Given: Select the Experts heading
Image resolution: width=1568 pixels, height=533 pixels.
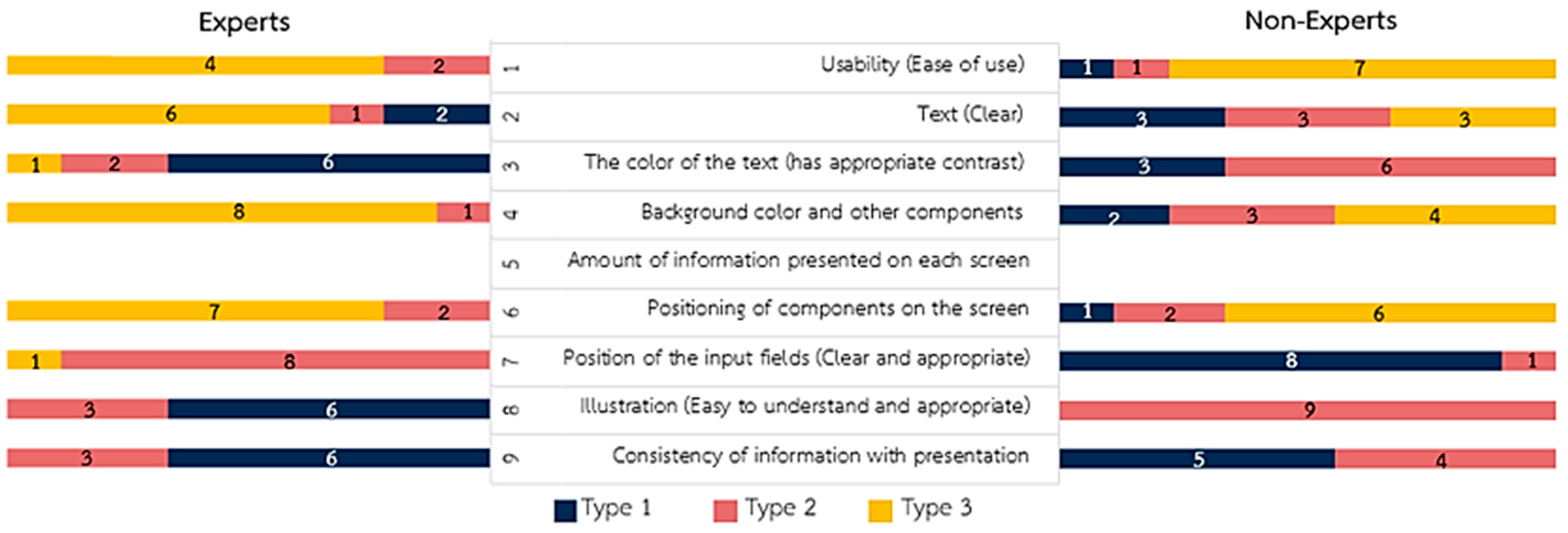Looking at the screenshot, I should coord(244,22).
